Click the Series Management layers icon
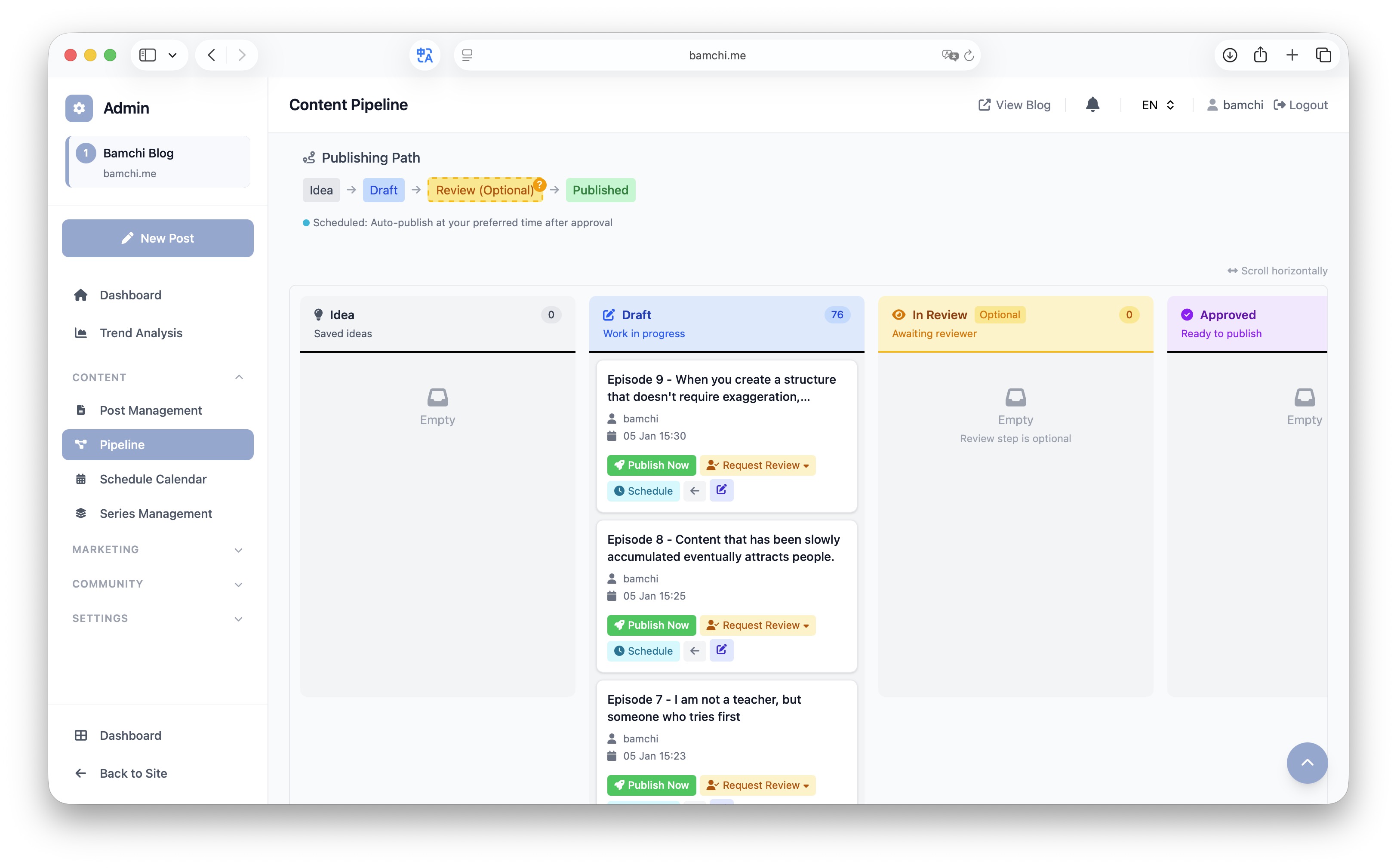1397x868 pixels. coord(81,513)
